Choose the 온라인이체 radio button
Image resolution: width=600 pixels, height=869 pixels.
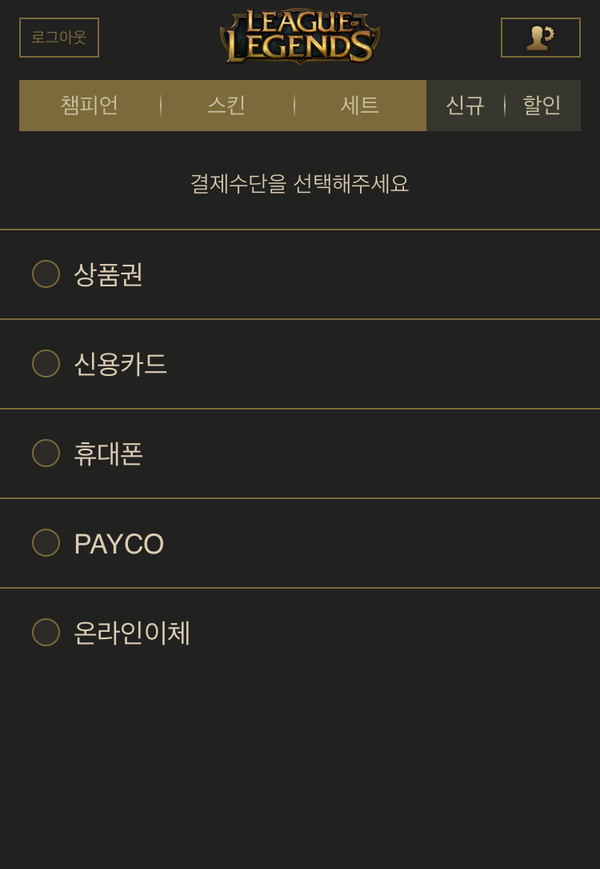[x=46, y=632]
